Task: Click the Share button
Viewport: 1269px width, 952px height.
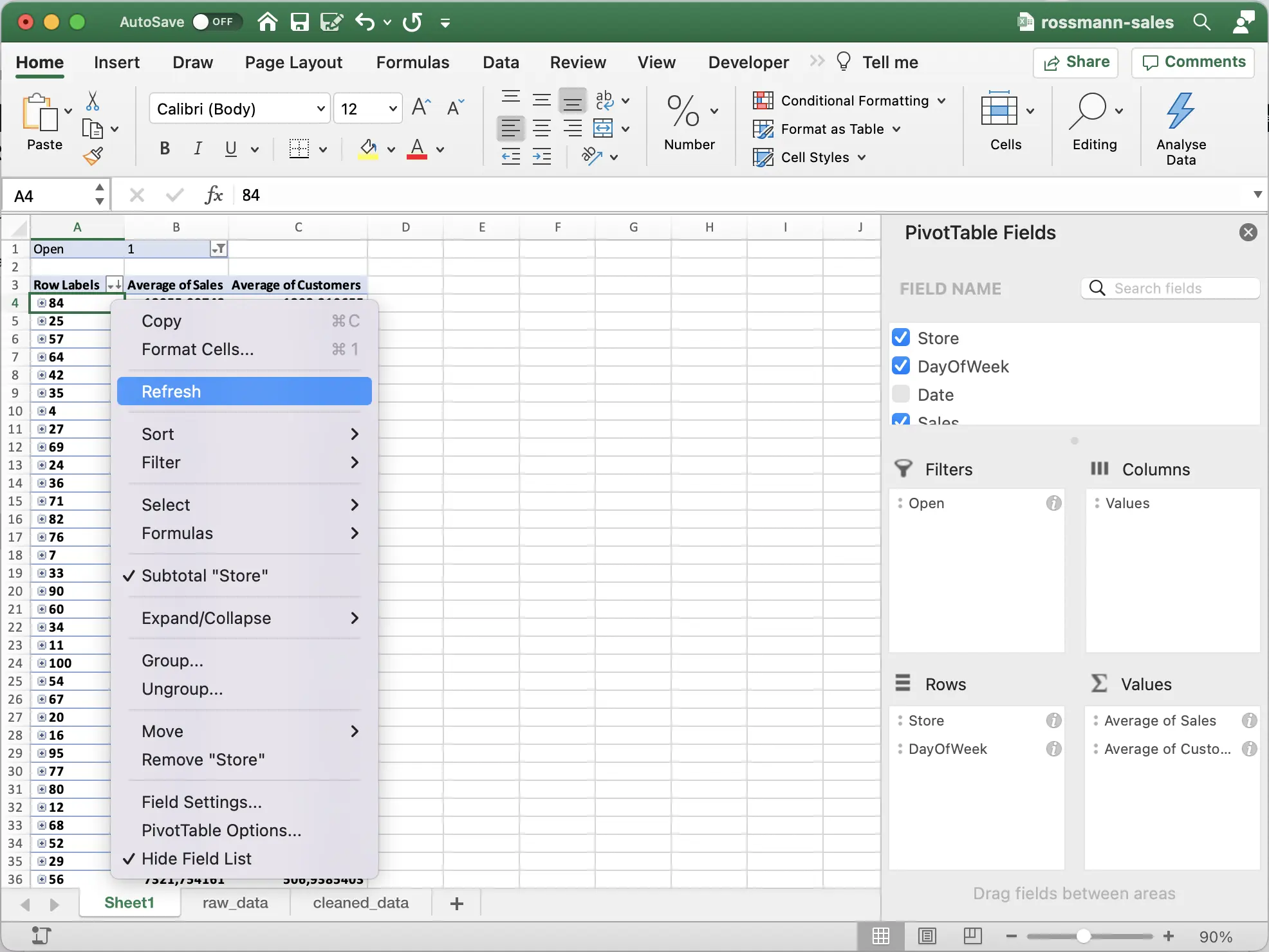Action: [1075, 62]
